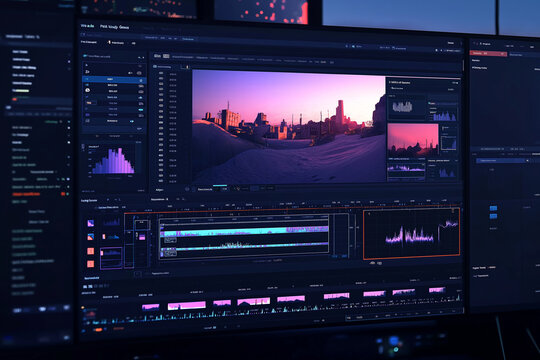Click the cyan progress bar under the preview

(x=220, y=186)
